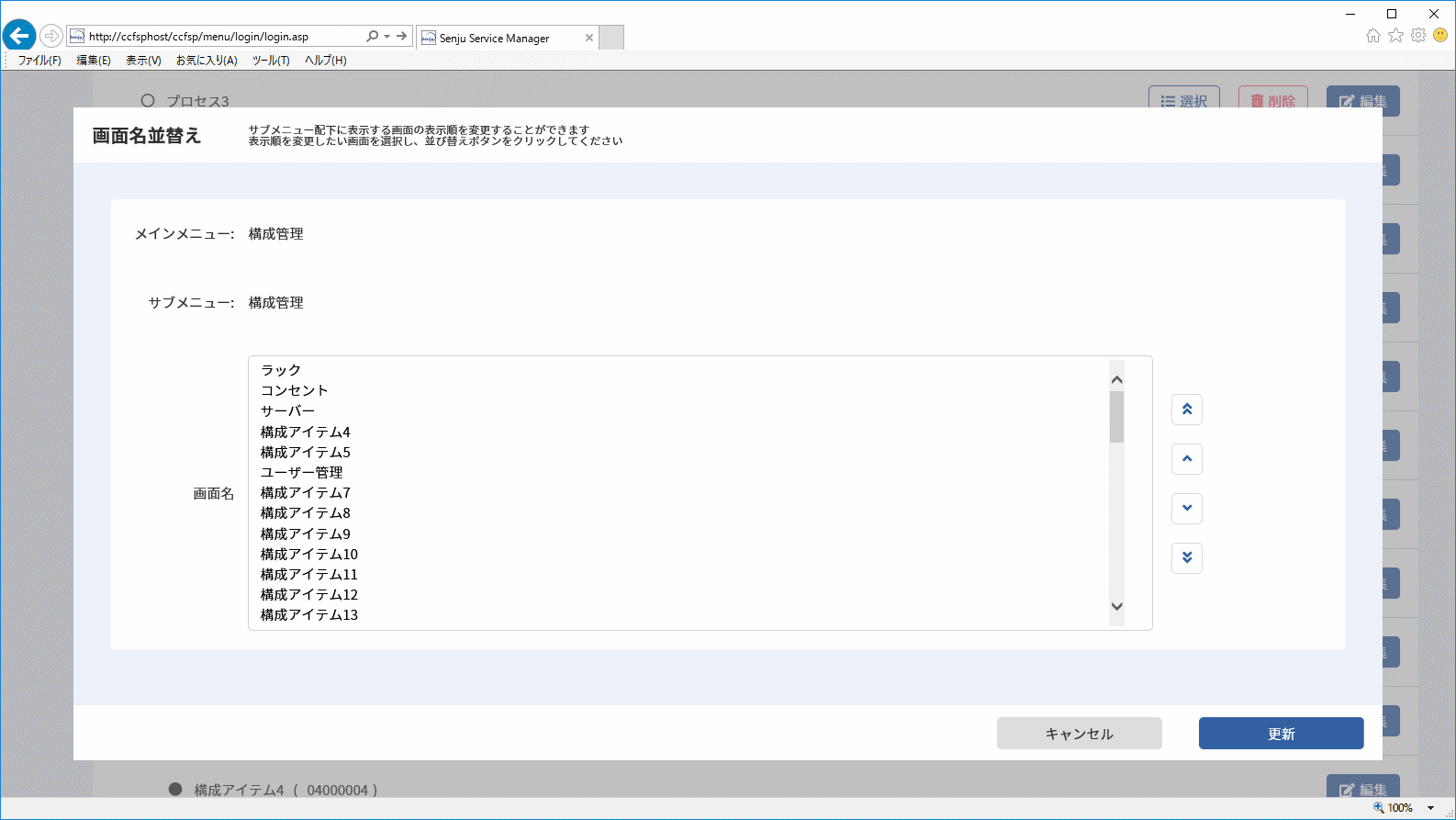Image resolution: width=1456 pixels, height=820 pixels.
Task: Open the ツール(T) menu
Action: click(271, 61)
